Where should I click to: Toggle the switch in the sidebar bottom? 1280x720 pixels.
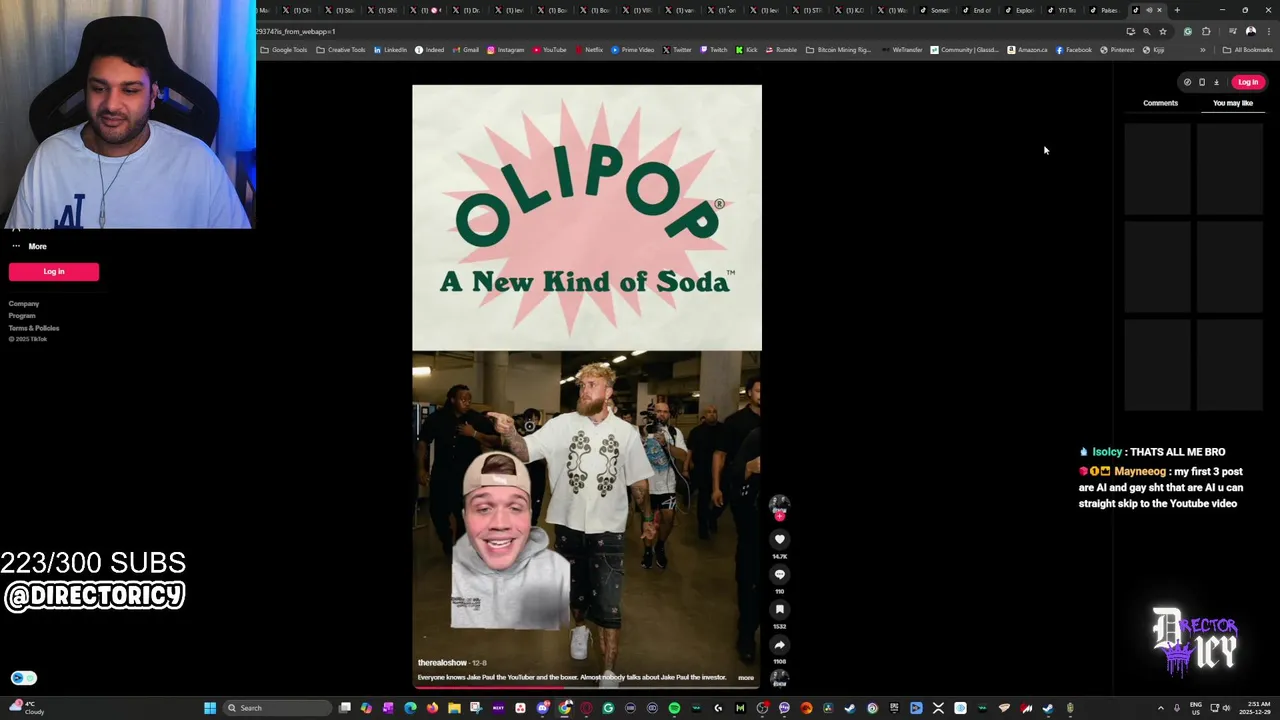click(24, 678)
